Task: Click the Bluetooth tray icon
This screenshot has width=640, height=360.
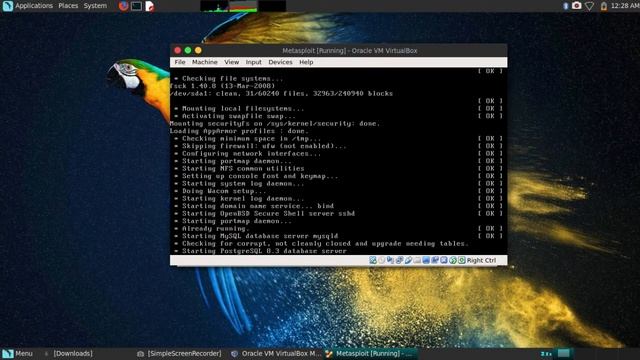Action: (x=566, y=6)
